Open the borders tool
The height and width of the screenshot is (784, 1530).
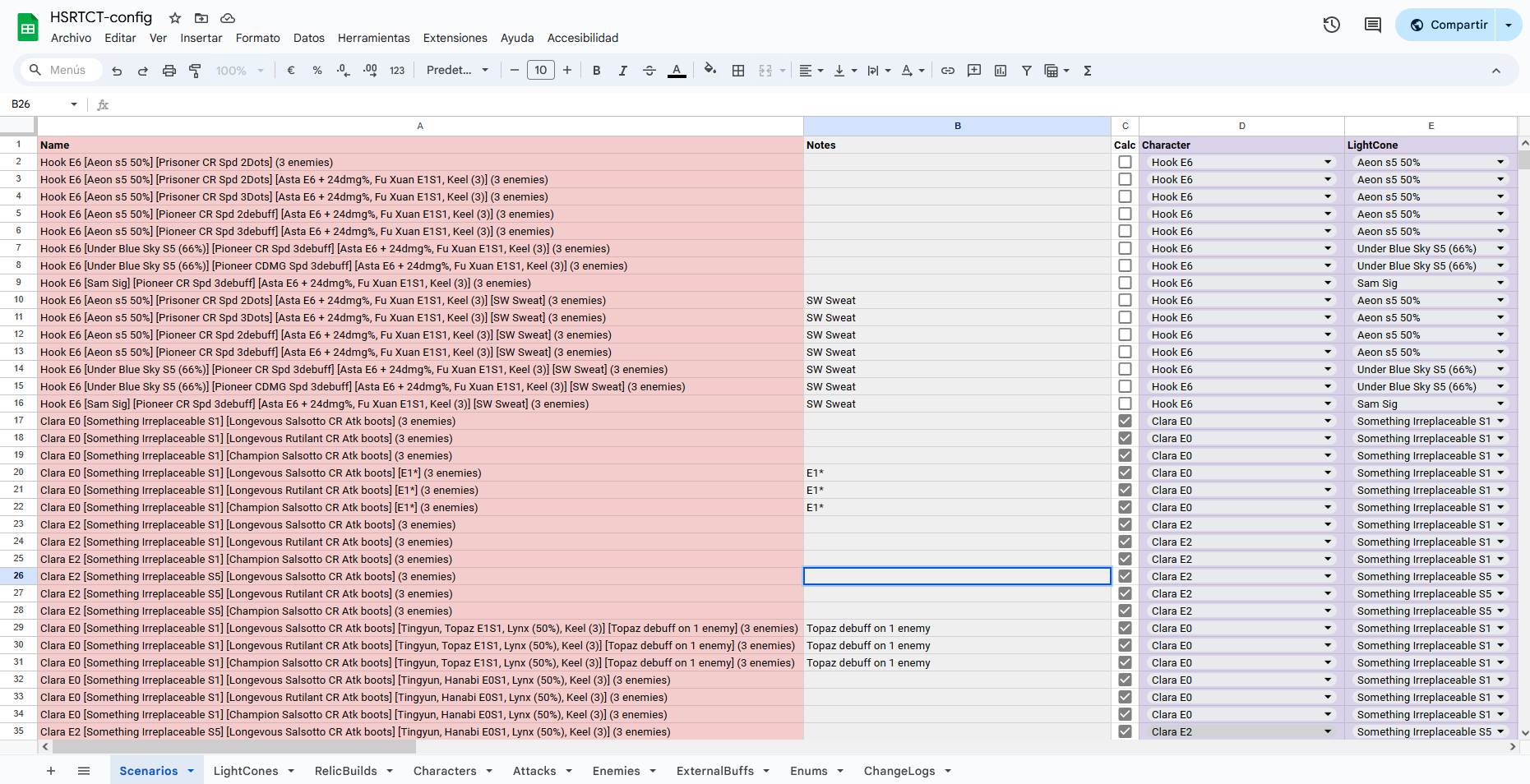click(738, 71)
